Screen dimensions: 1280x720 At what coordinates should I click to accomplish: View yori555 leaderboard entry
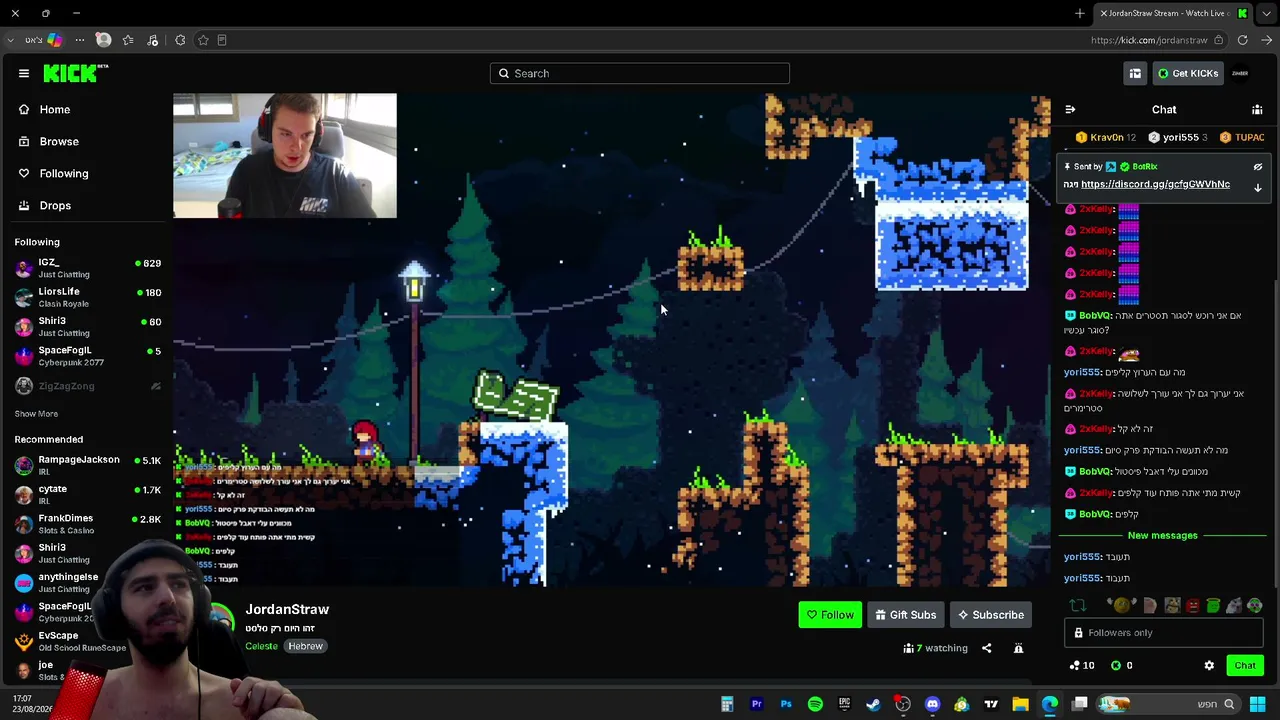coord(1178,137)
